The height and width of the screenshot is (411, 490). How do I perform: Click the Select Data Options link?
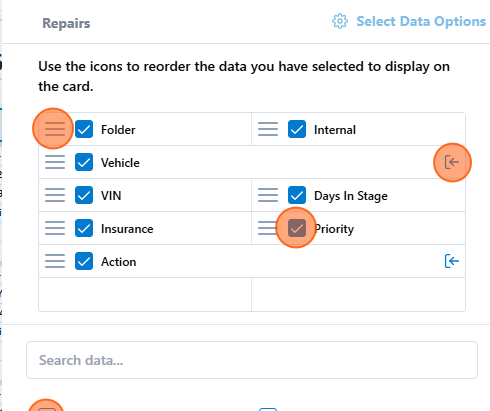pyautogui.click(x=421, y=21)
